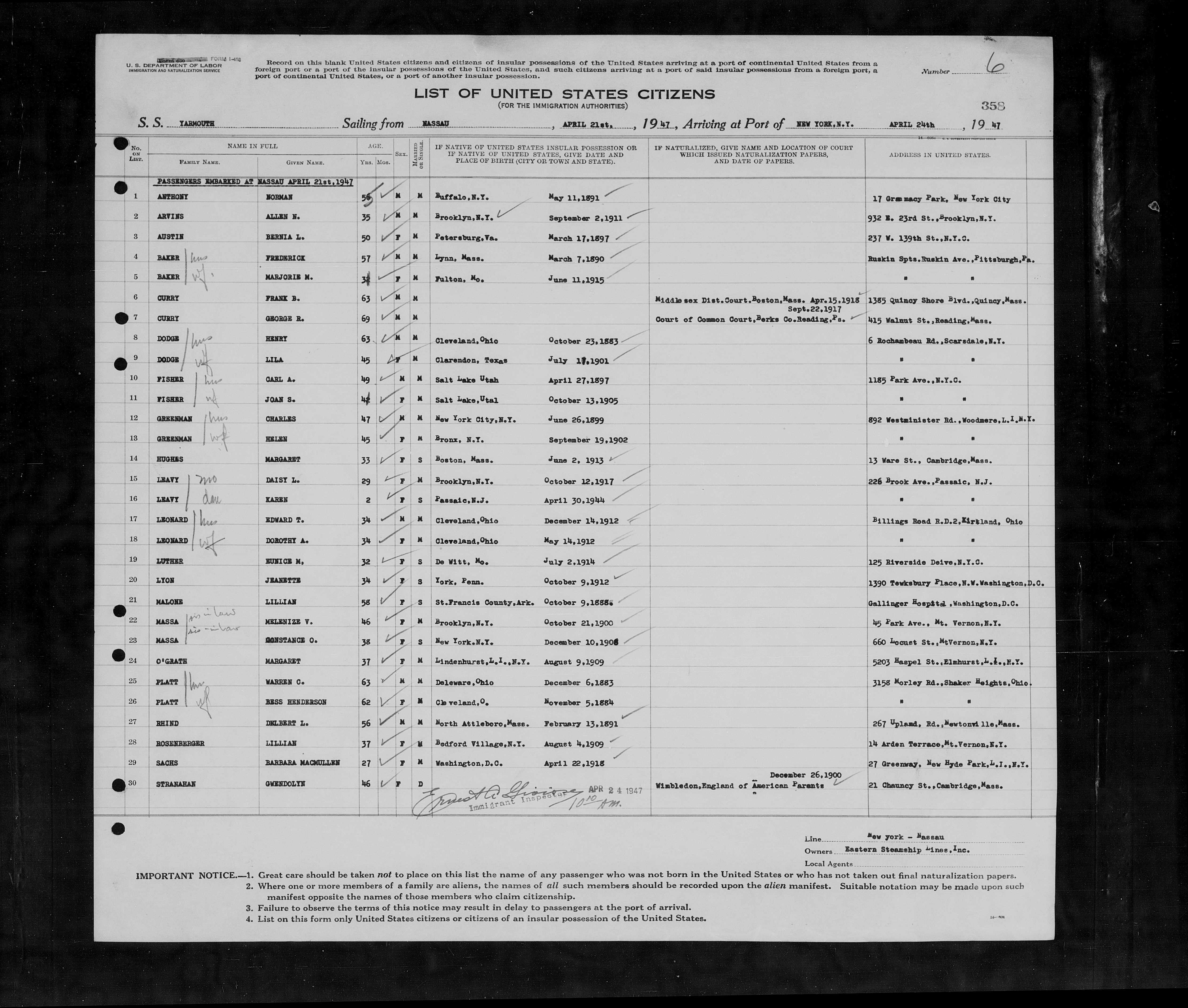Click the given name 'WARREN C.'
This screenshot has height=1008, width=1188.
click(x=284, y=682)
